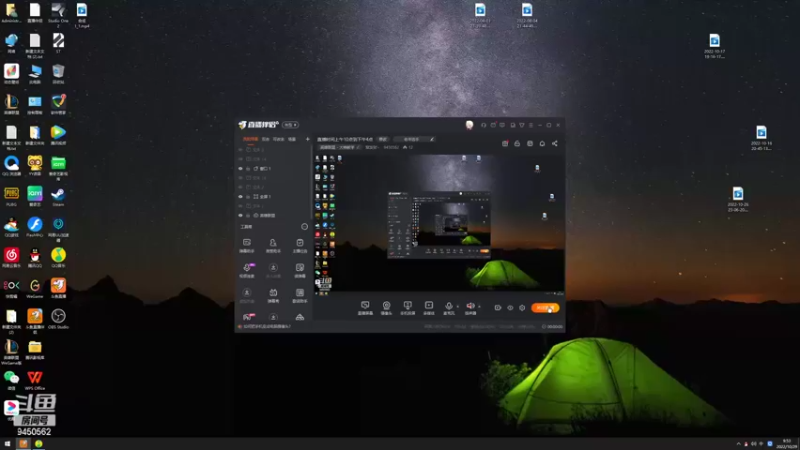Add a phone screen cast source
Image resolution: width=800 pixels, height=450 pixels.
[407, 307]
